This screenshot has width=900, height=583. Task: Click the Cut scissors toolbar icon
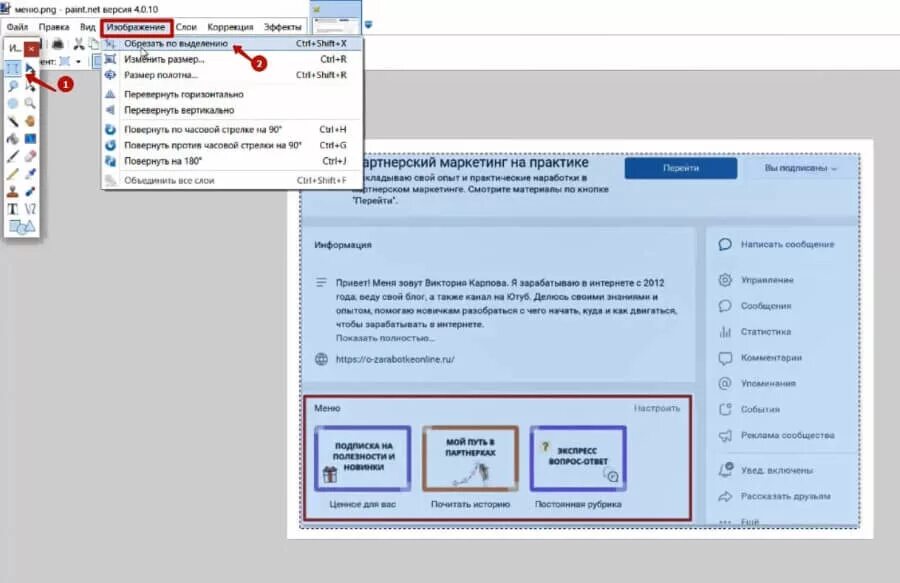(79, 44)
